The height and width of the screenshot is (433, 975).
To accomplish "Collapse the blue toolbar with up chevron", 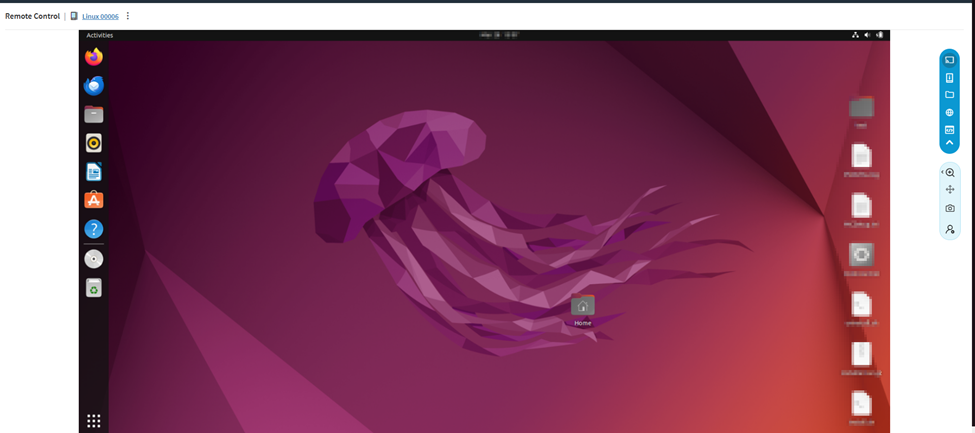I will point(949,144).
